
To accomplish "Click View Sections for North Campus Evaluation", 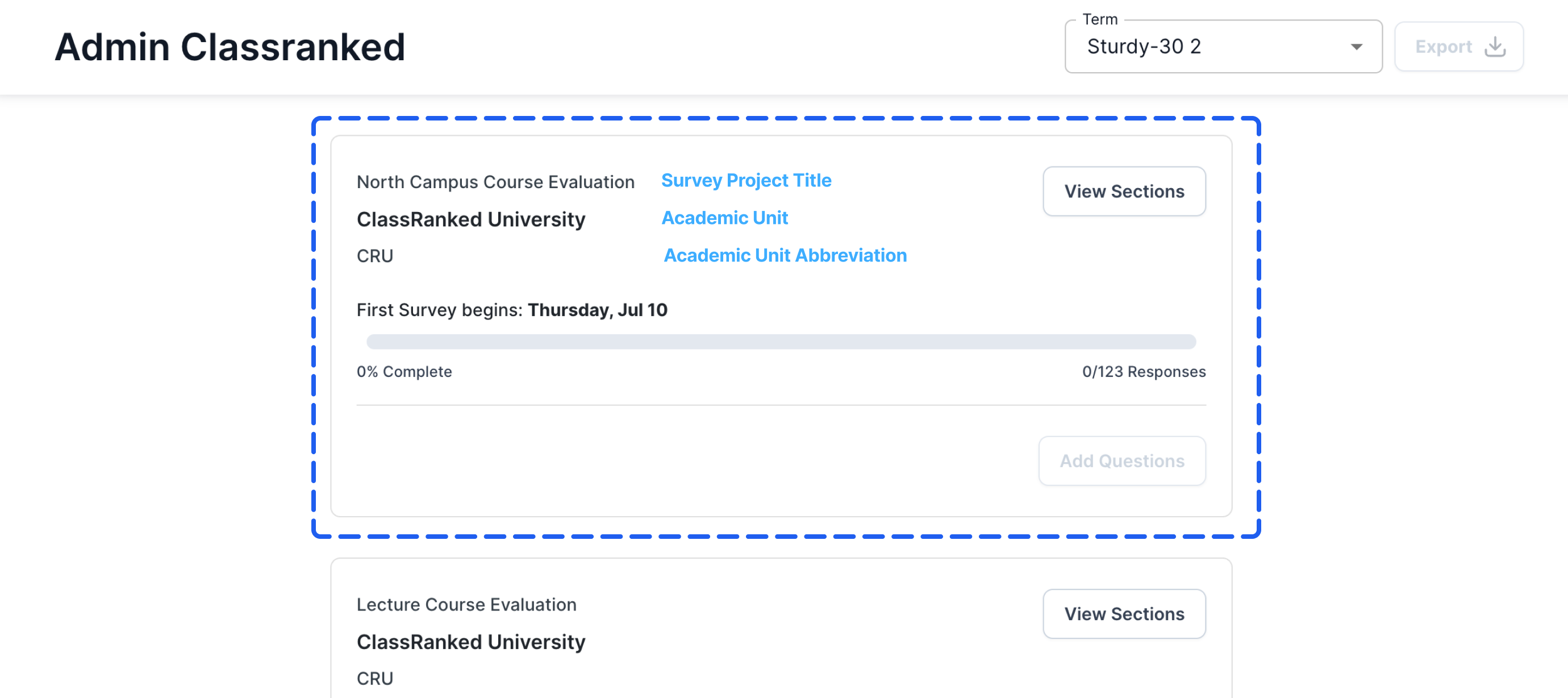I will pyautogui.click(x=1124, y=191).
